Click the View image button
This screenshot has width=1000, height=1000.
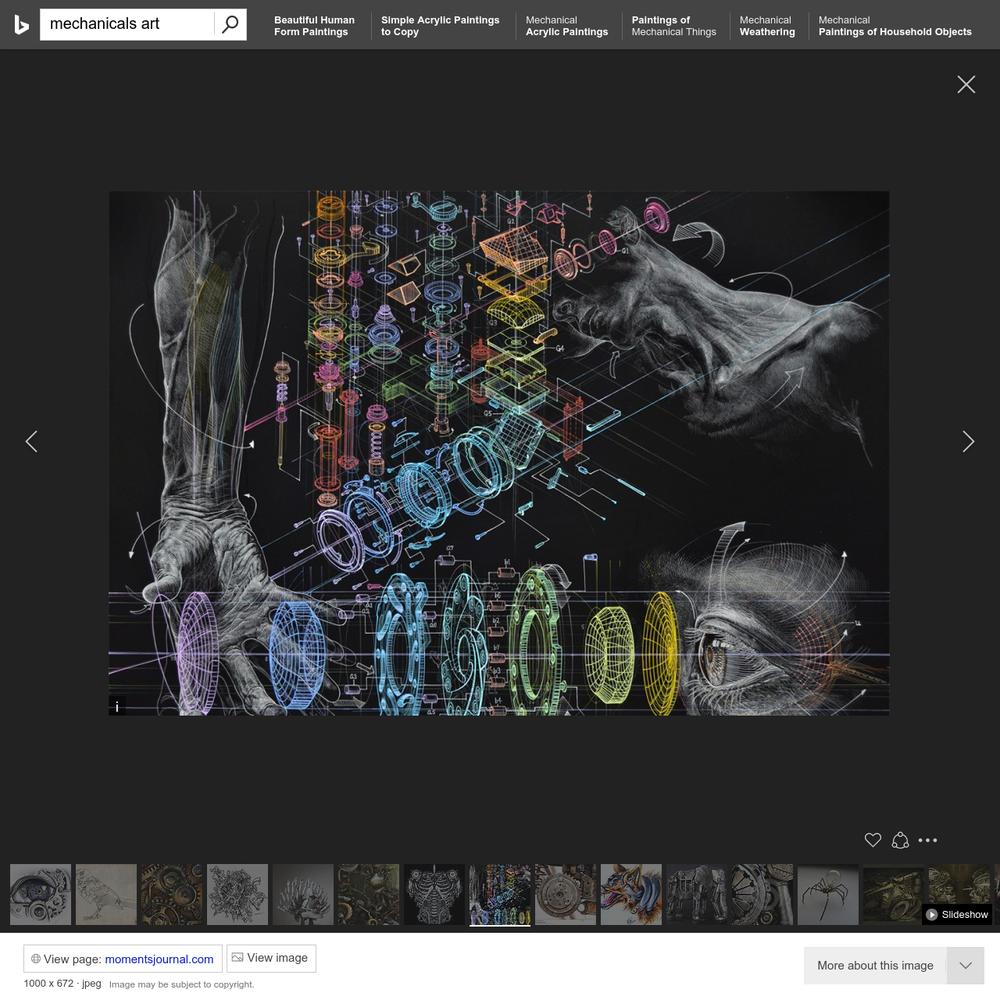[271, 958]
